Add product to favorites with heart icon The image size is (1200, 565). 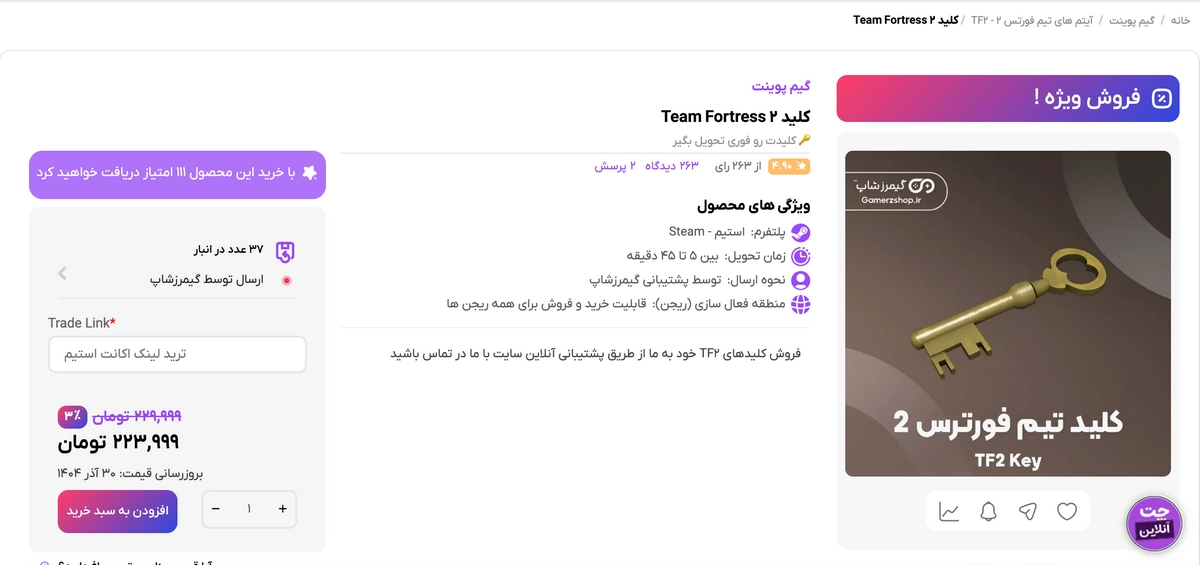coord(1067,512)
